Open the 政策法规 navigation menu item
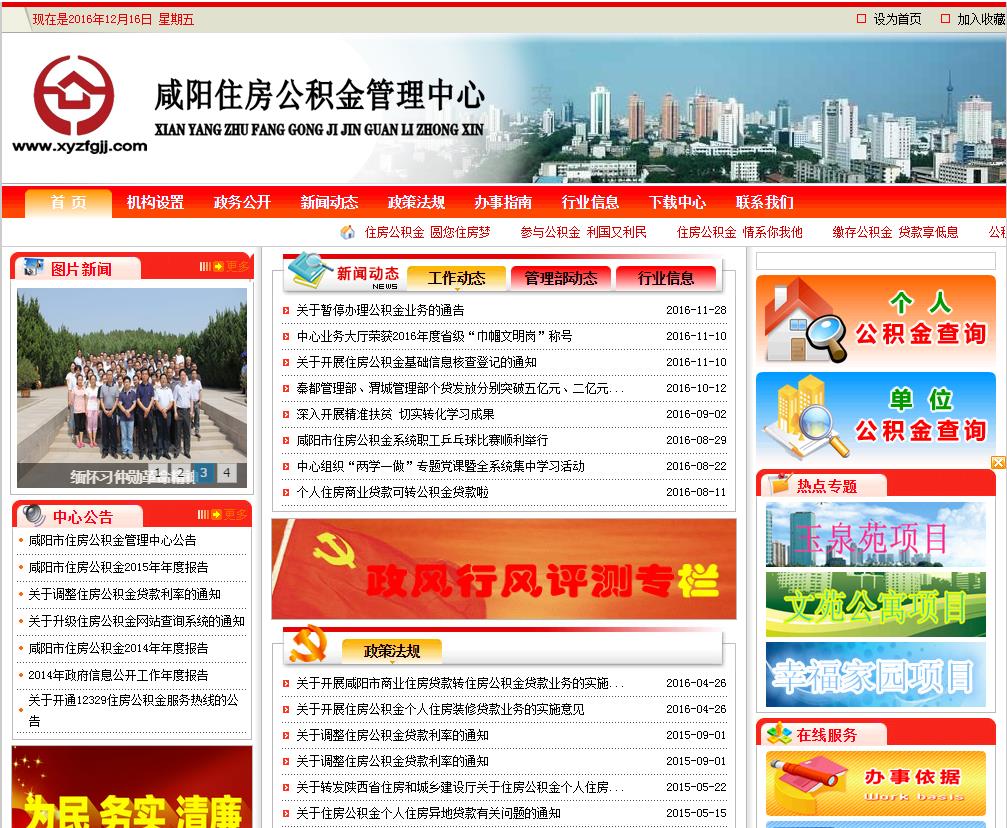The width and height of the screenshot is (1007, 828). click(416, 202)
